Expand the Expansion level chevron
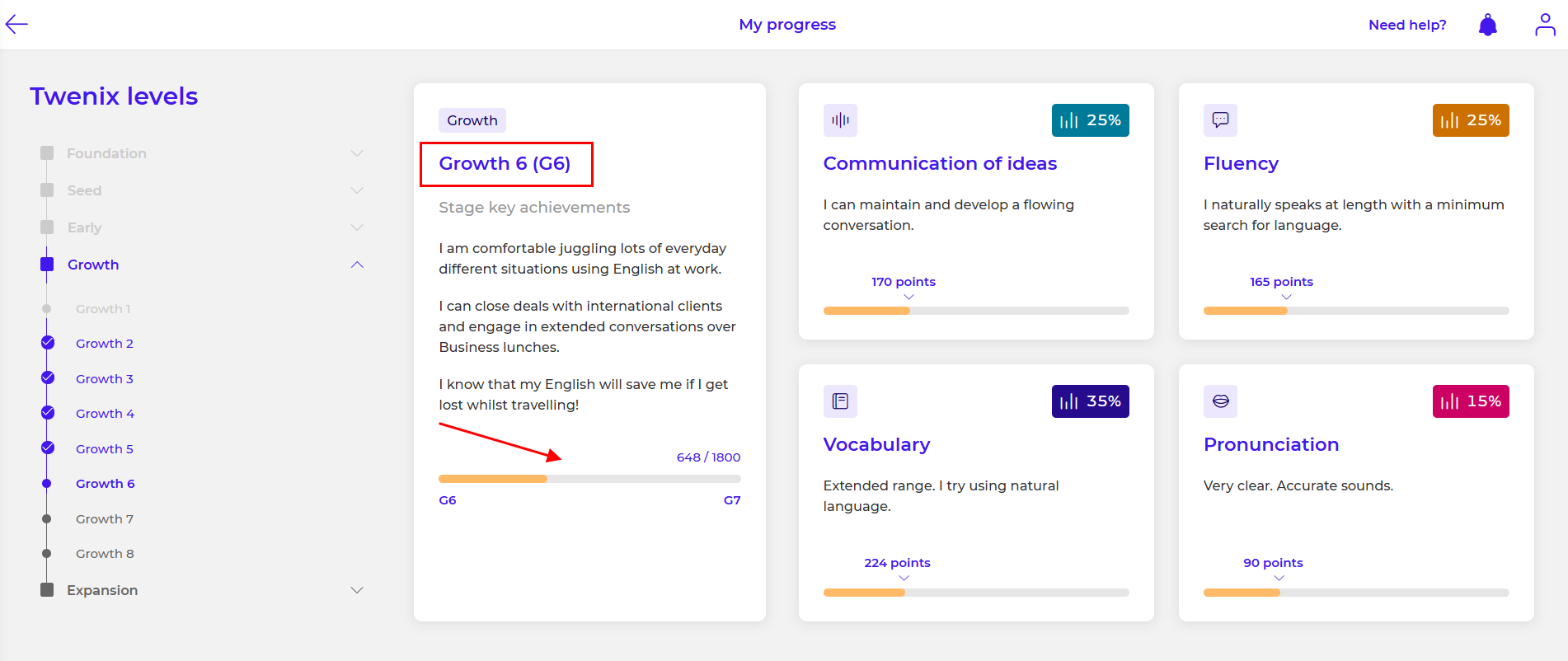Viewport: 1568px width, 661px height. click(x=357, y=590)
